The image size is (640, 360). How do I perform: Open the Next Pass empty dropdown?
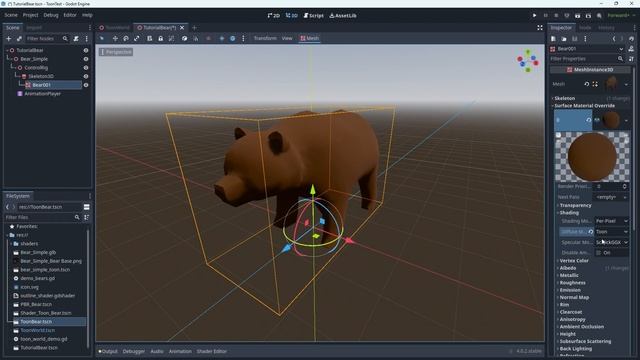coord(611,197)
